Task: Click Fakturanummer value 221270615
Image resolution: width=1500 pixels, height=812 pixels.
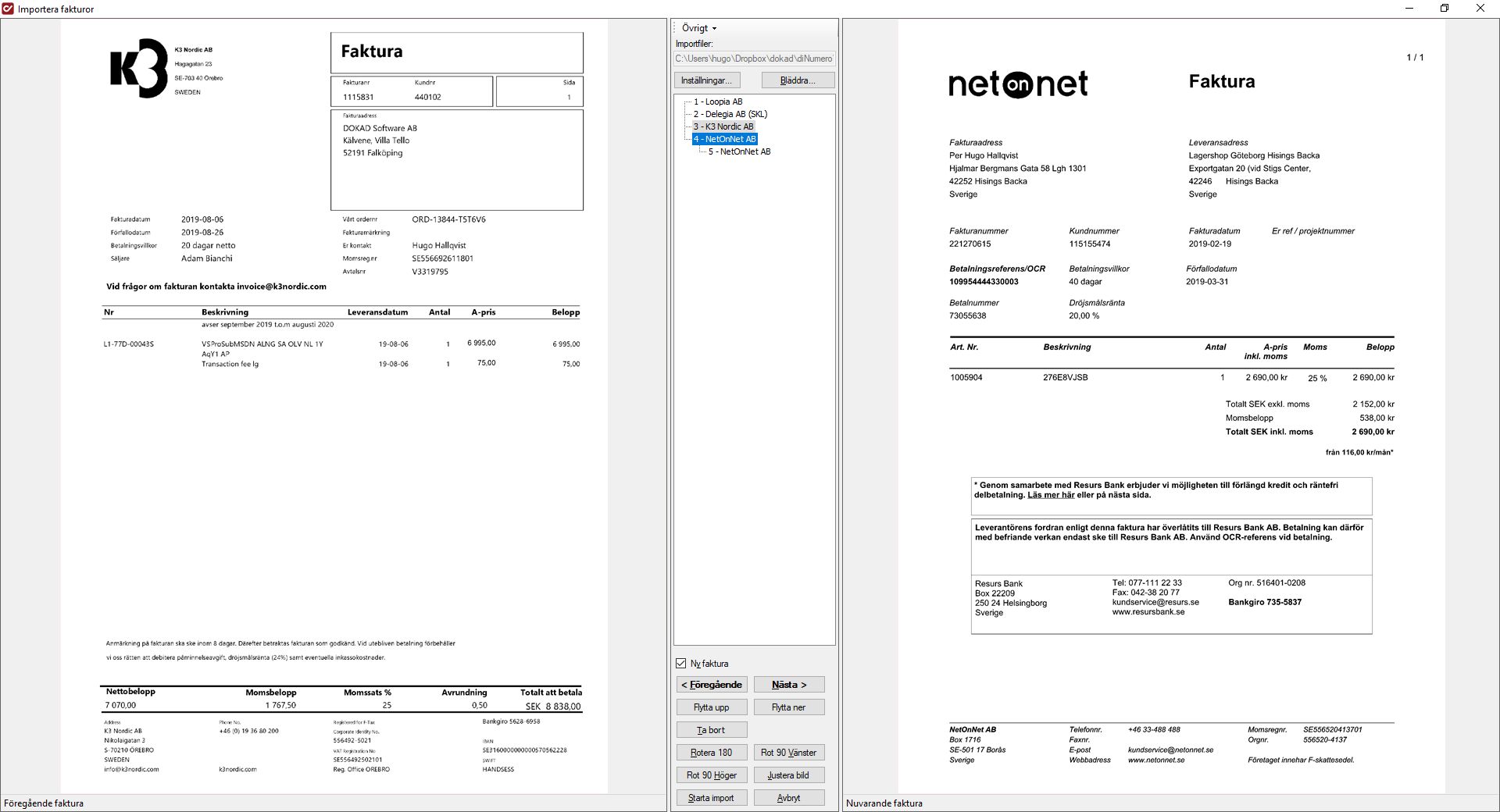Action: [970, 244]
